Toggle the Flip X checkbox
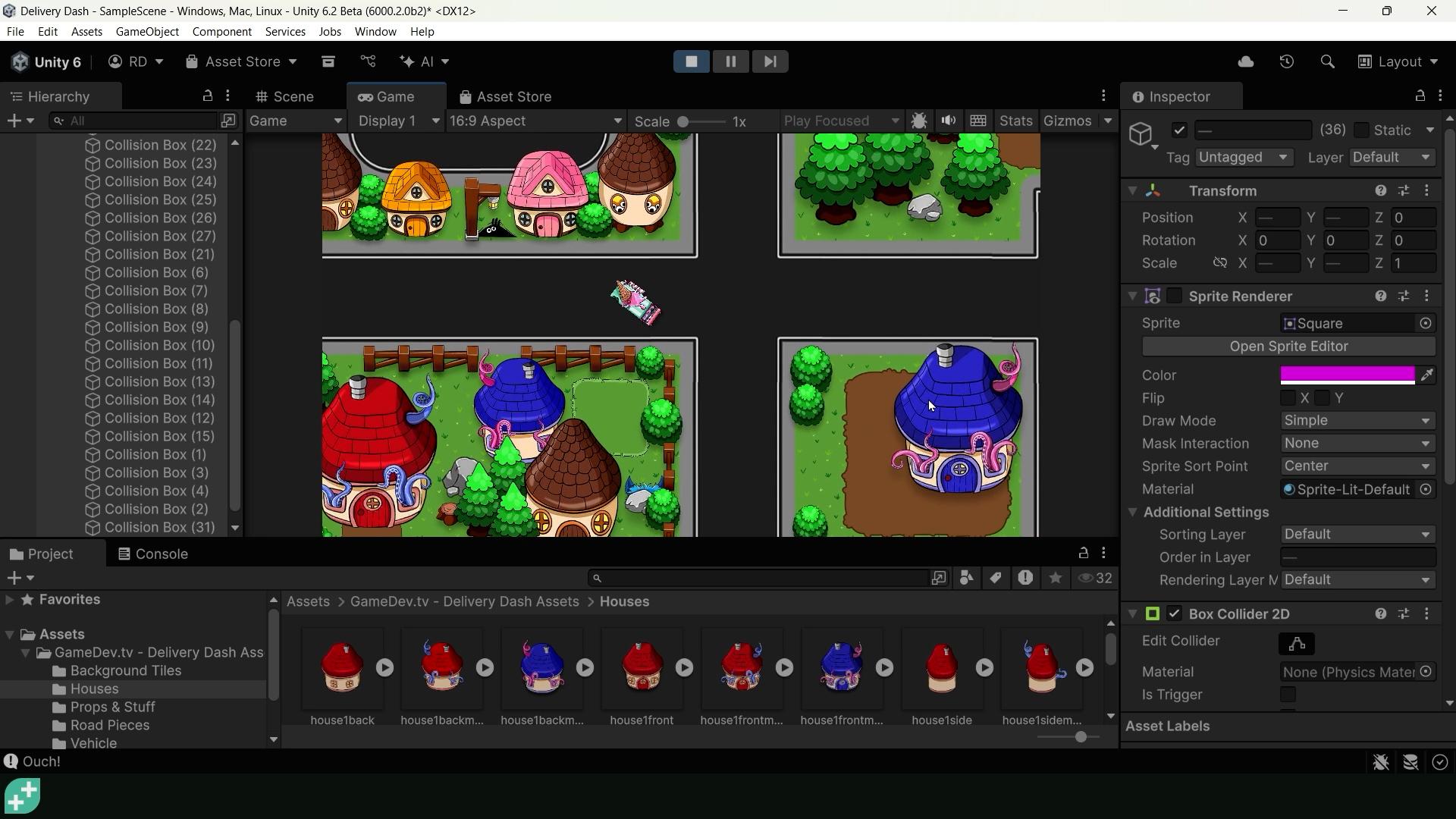 [1289, 397]
